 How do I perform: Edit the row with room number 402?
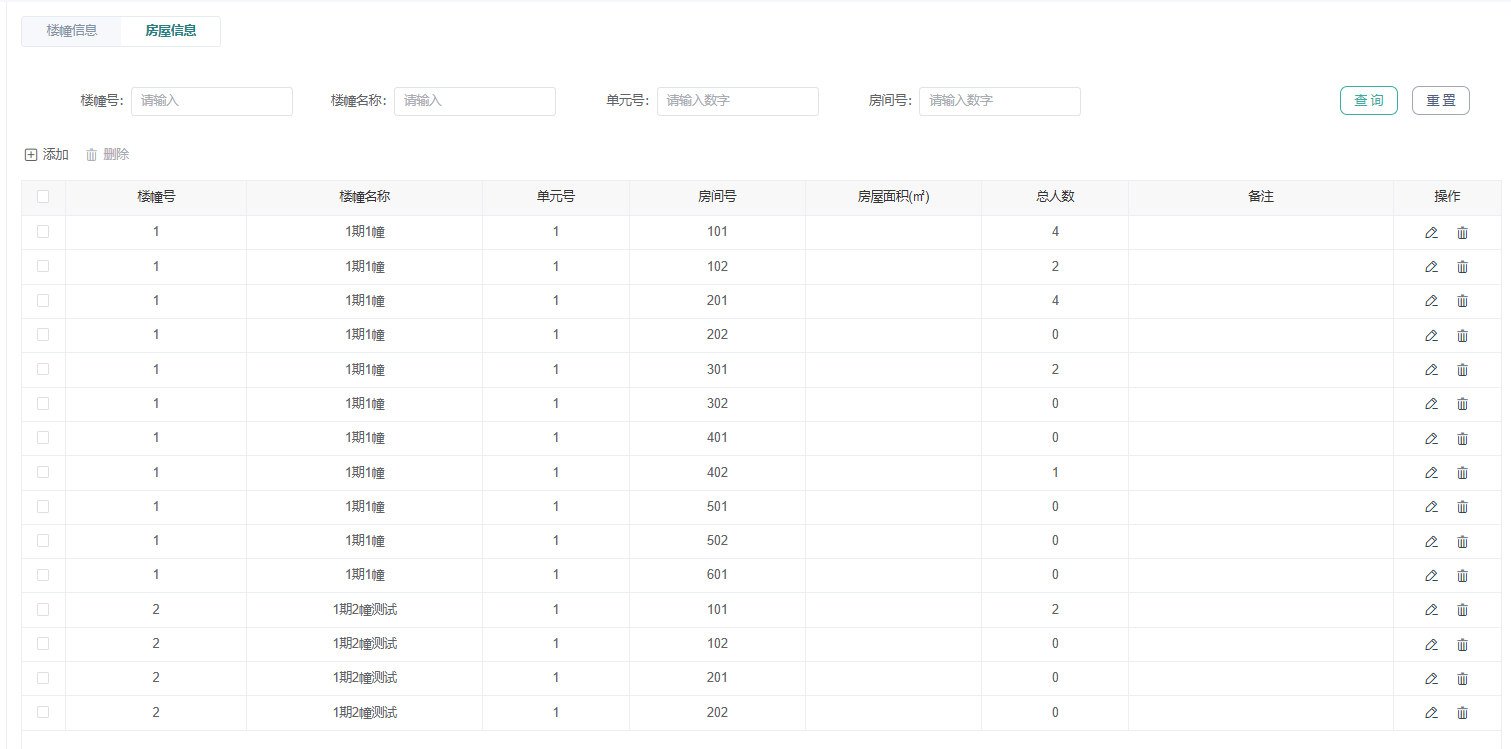tap(1431, 473)
